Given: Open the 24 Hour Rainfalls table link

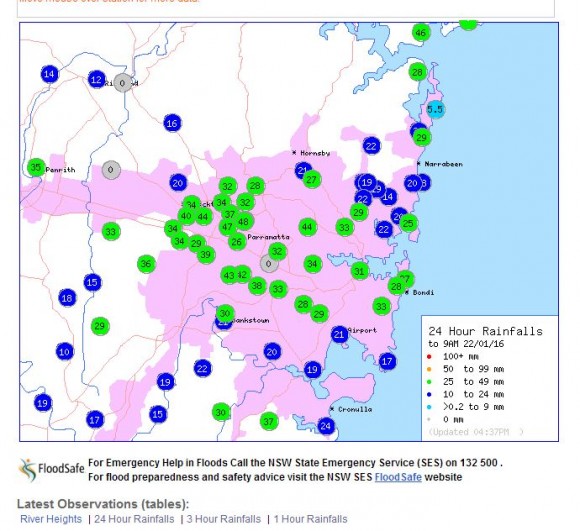Looking at the screenshot, I should 134,519.
